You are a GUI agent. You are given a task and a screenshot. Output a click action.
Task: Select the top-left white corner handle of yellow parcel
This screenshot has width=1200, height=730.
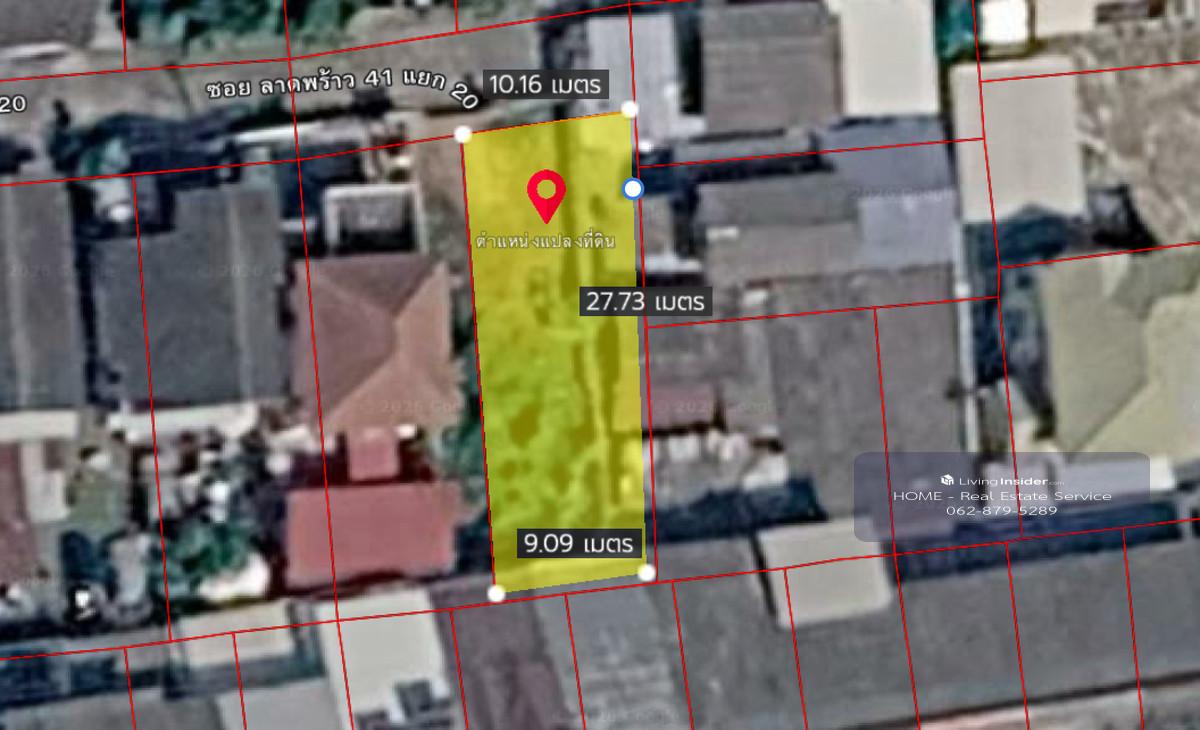pos(463,134)
